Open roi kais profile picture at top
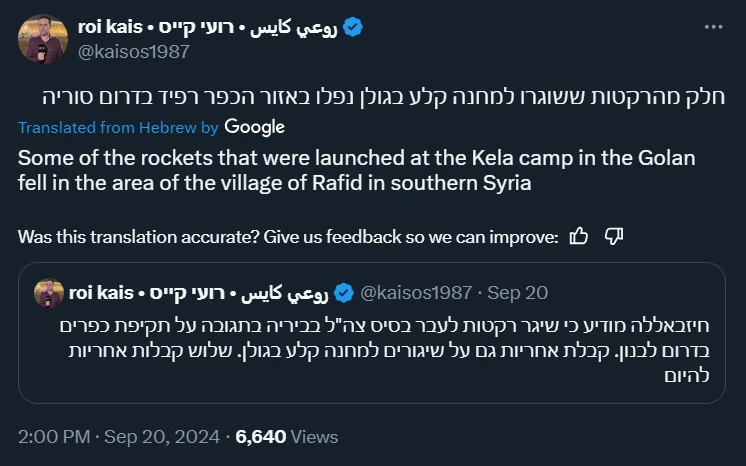This screenshot has width=746, height=466. click(42, 40)
